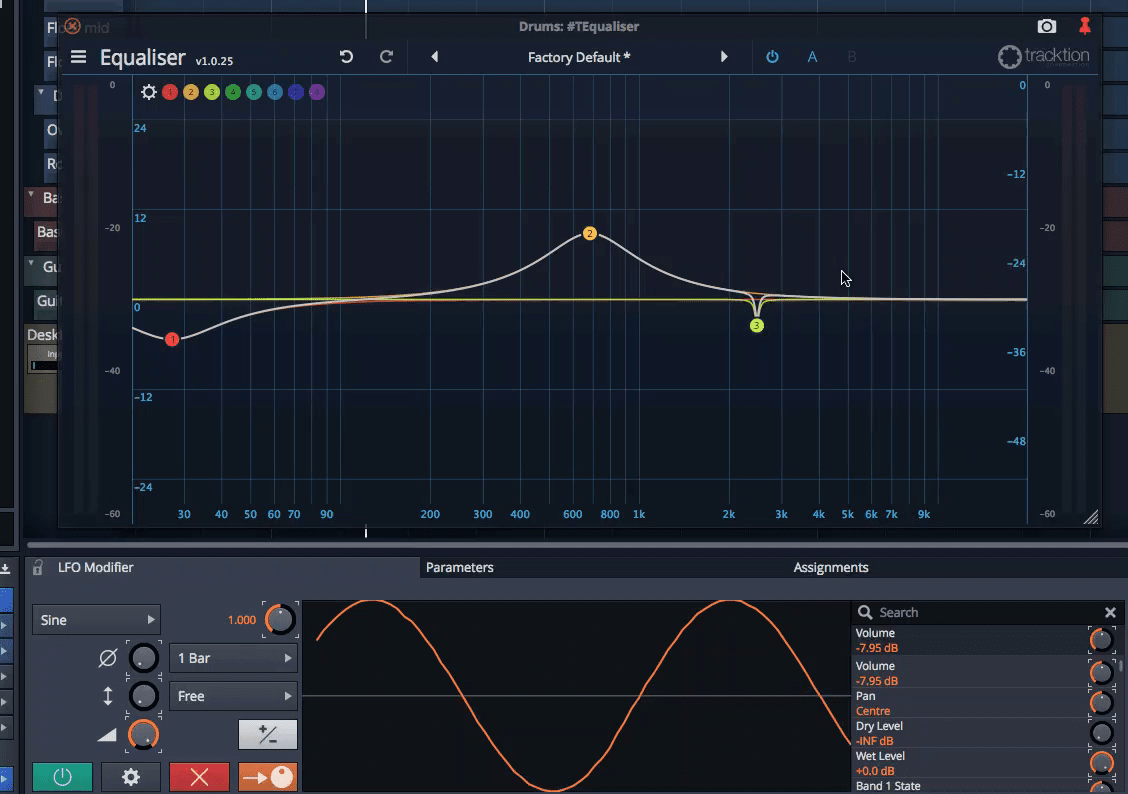Open band settings gear above the graph
This screenshot has height=794, width=1128.
pos(149,92)
